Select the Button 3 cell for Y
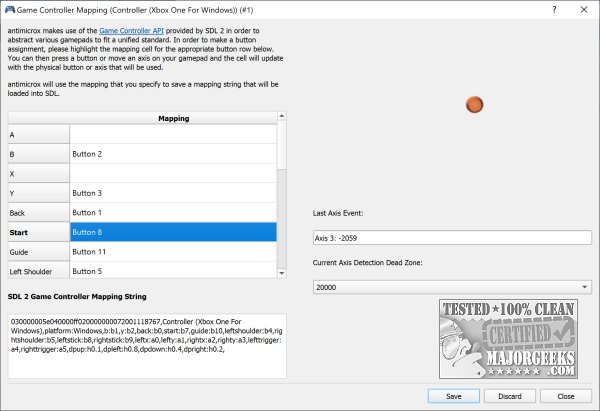The image size is (600, 411). pyautogui.click(x=173, y=193)
